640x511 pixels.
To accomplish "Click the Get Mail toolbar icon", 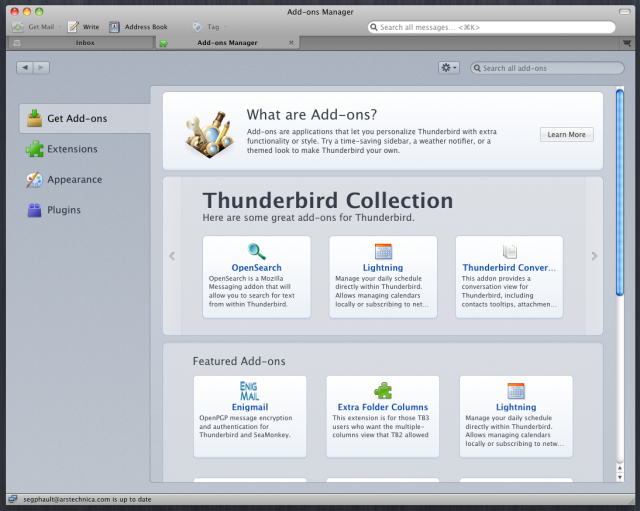I will click(18, 27).
